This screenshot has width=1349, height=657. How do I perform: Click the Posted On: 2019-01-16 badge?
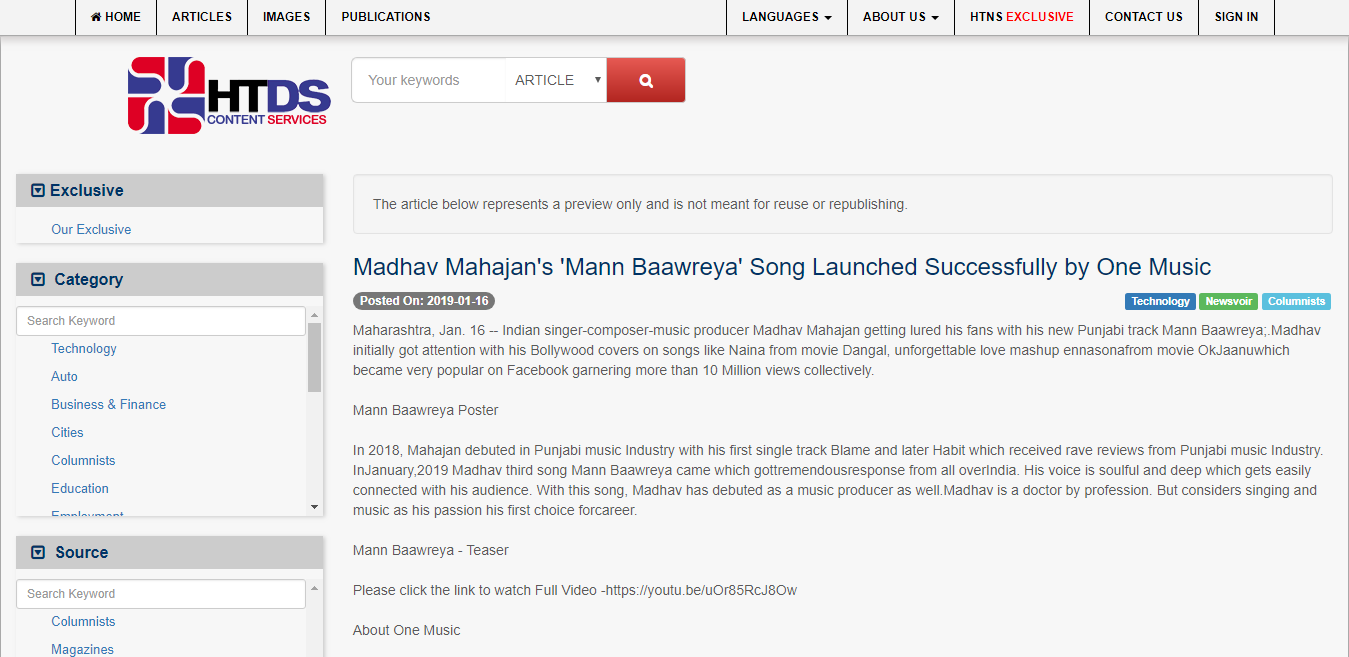pyautogui.click(x=424, y=301)
